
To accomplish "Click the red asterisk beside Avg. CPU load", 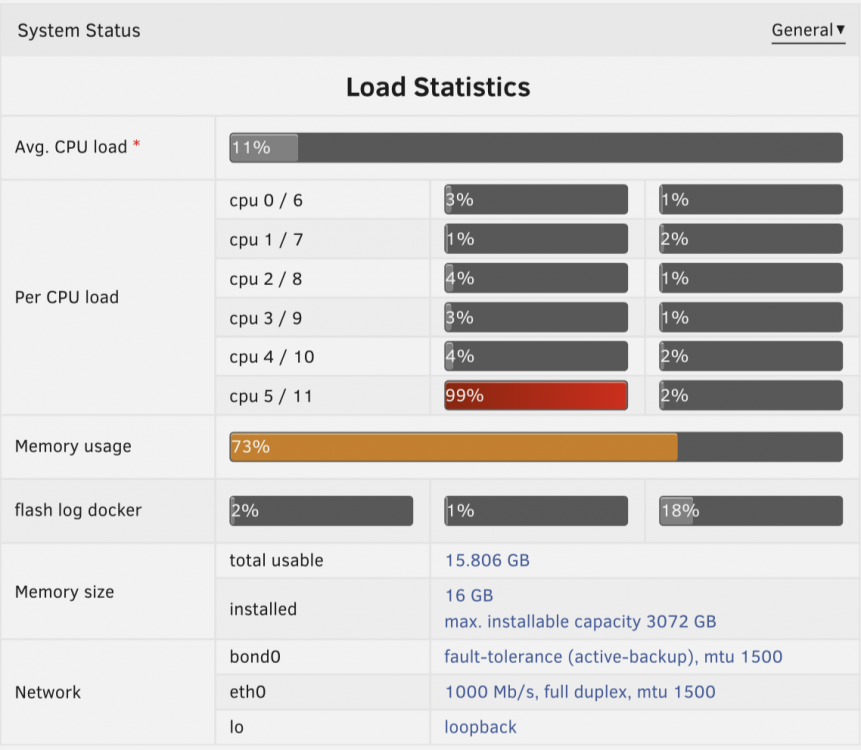I will [137, 144].
